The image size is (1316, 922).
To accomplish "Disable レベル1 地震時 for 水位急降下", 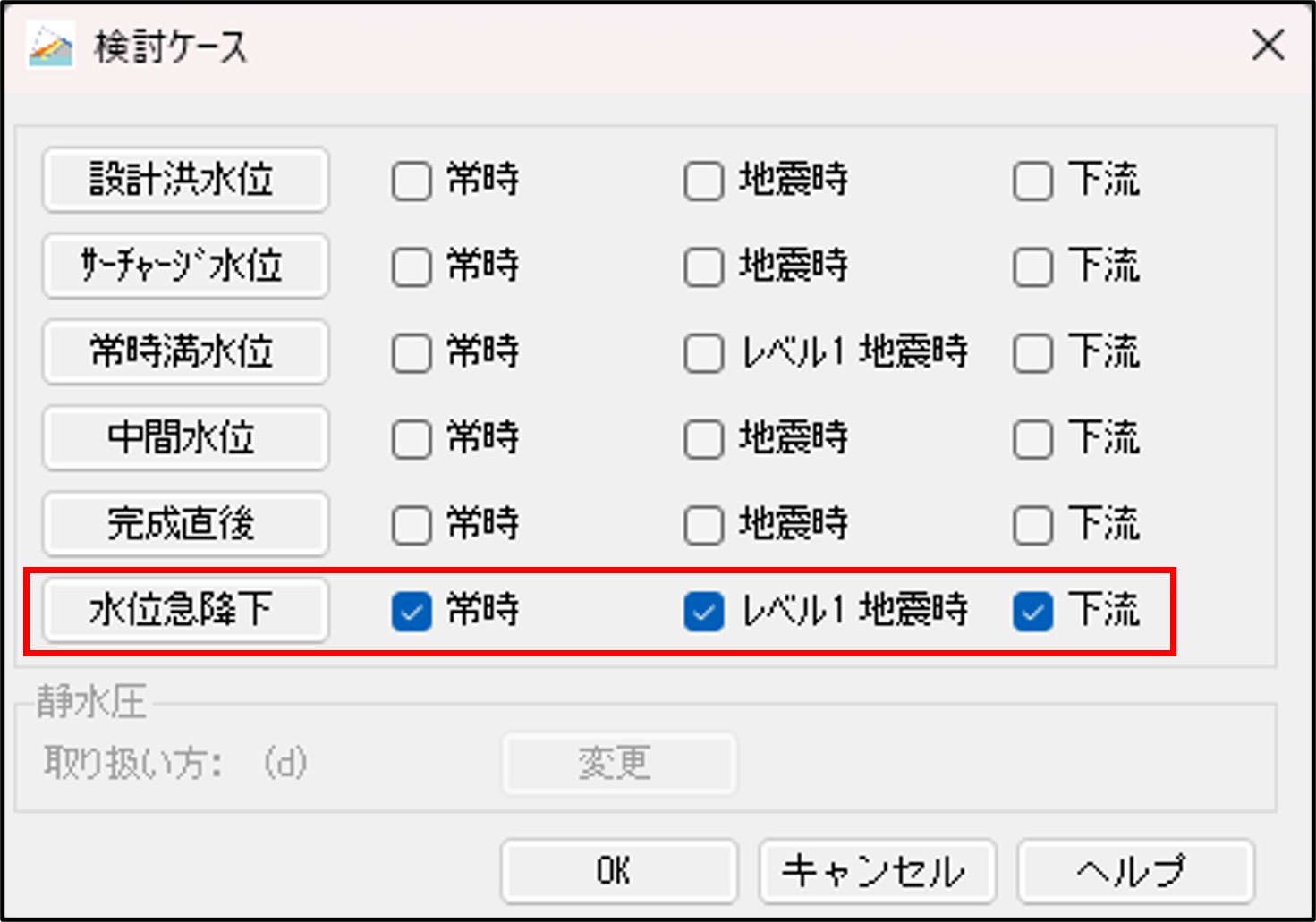I will (703, 612).
